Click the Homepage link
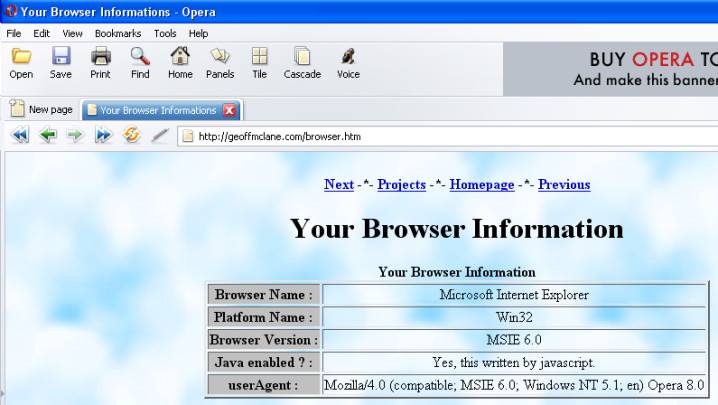This screenshot has width=718, height=405. click(481, 185)
